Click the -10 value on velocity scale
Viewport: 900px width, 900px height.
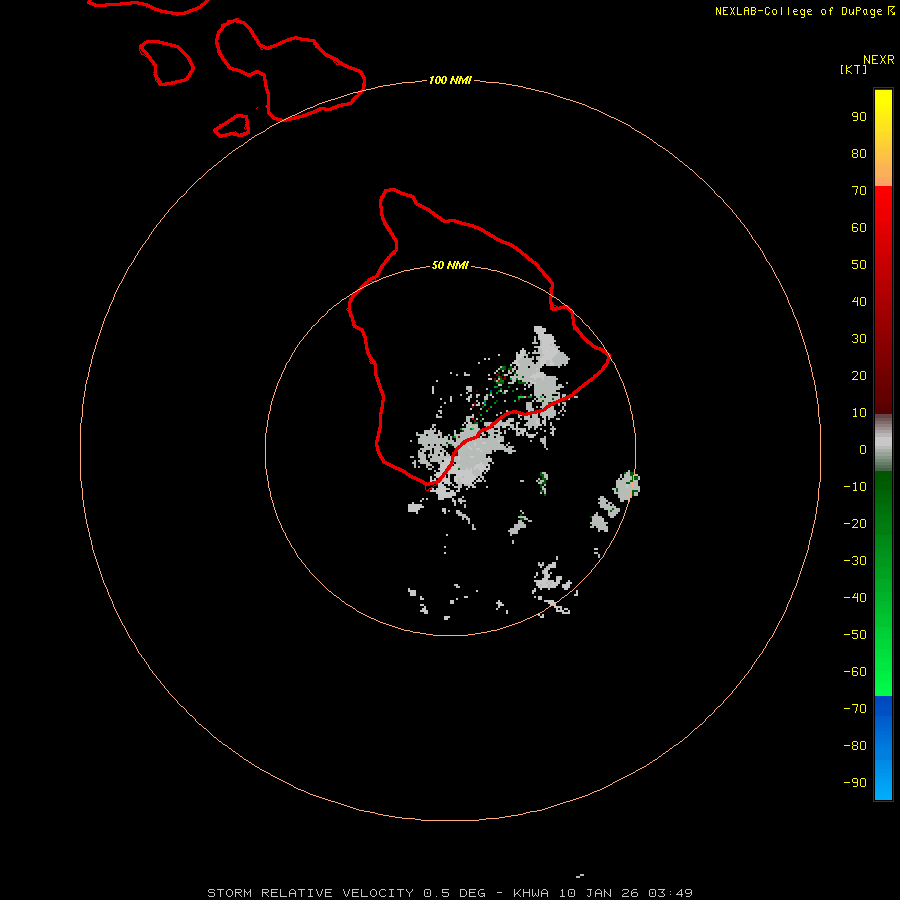(x=855, y=487)
